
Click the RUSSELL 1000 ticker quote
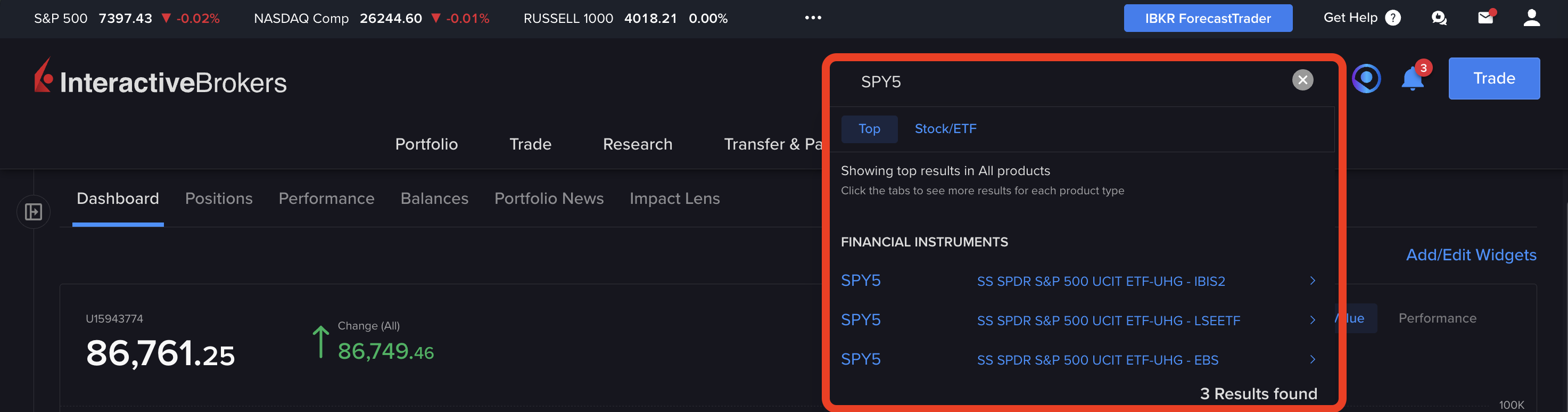pos(625,18)
